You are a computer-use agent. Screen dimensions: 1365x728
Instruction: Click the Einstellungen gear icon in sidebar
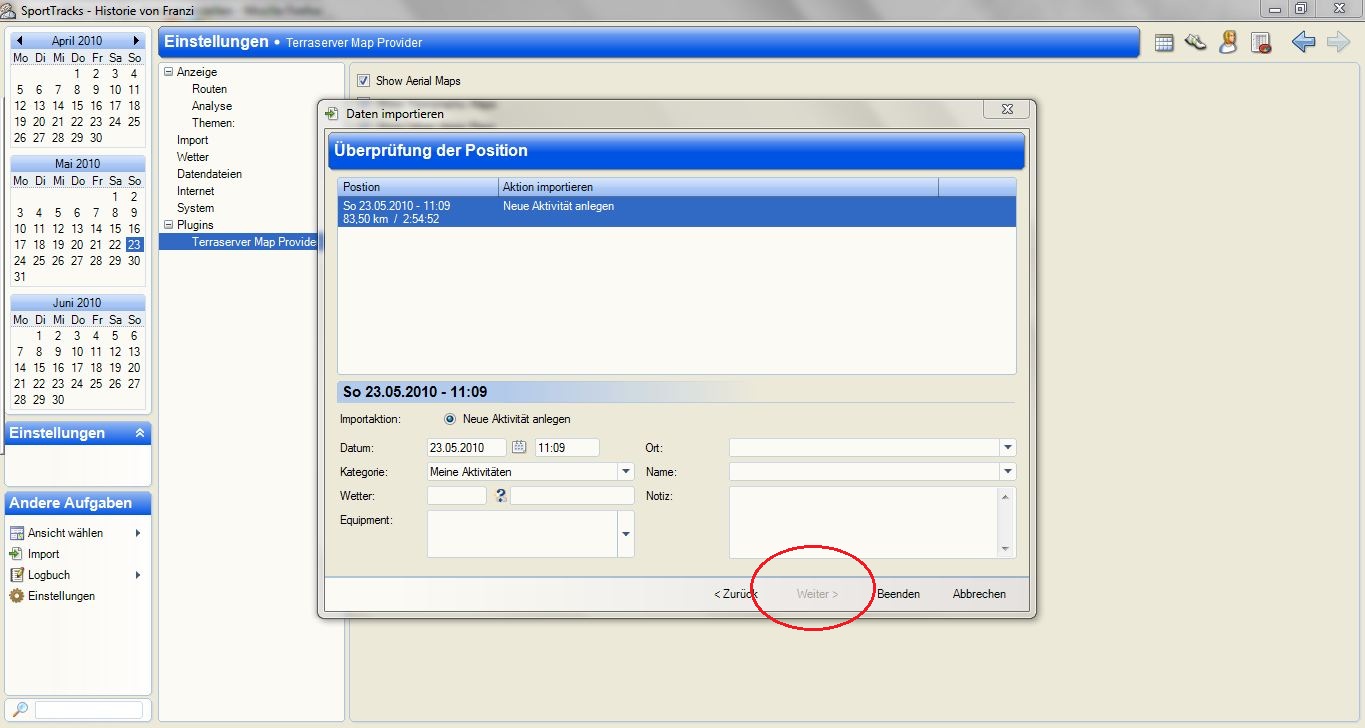pos(16,596)
